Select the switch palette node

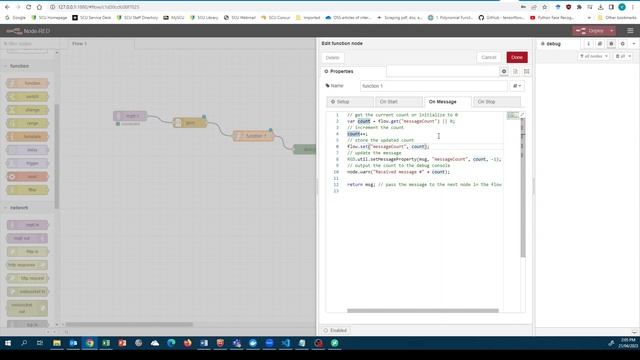coord(27,97)
